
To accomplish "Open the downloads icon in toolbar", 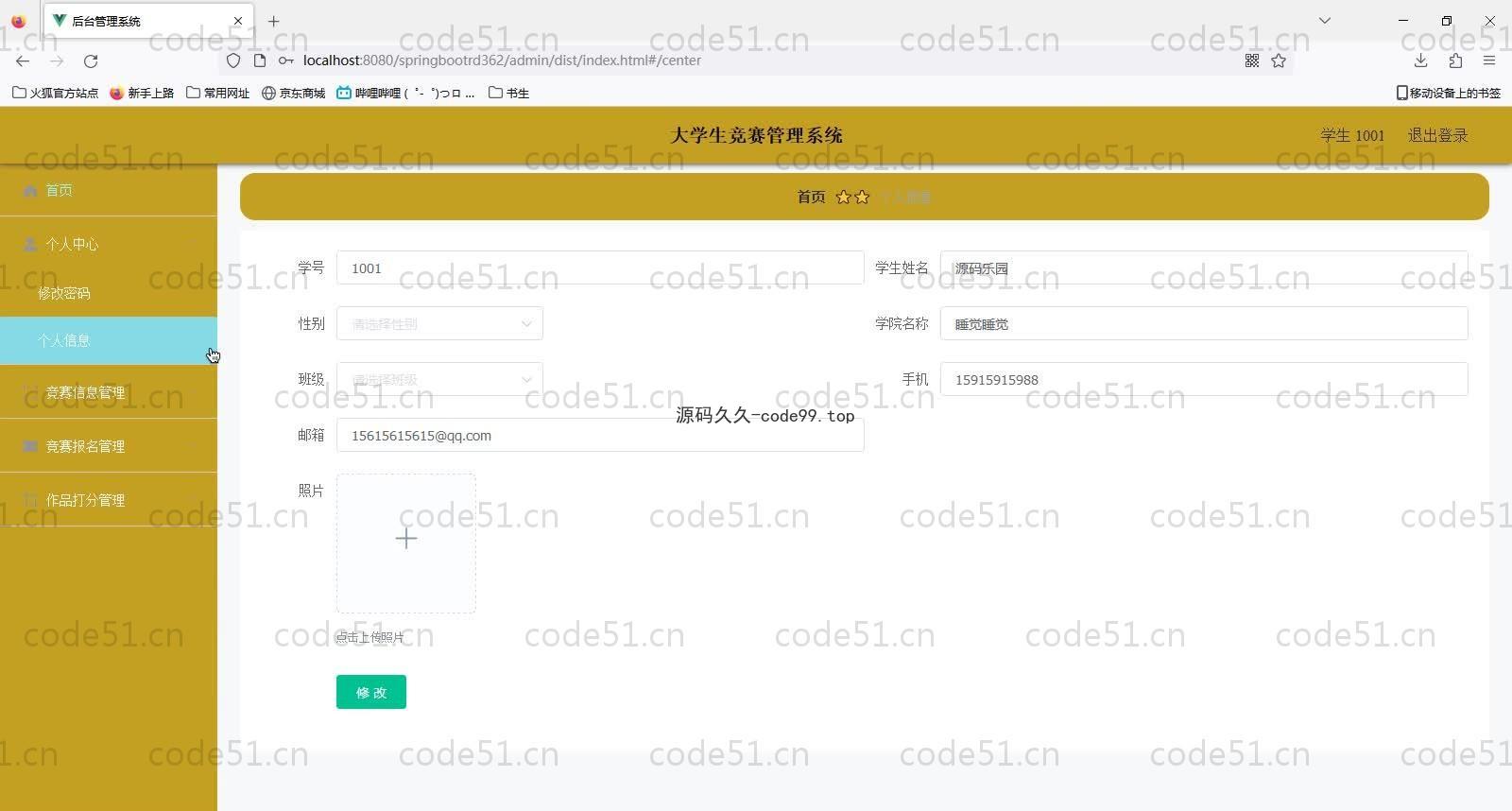I will tap(1420, 60).
